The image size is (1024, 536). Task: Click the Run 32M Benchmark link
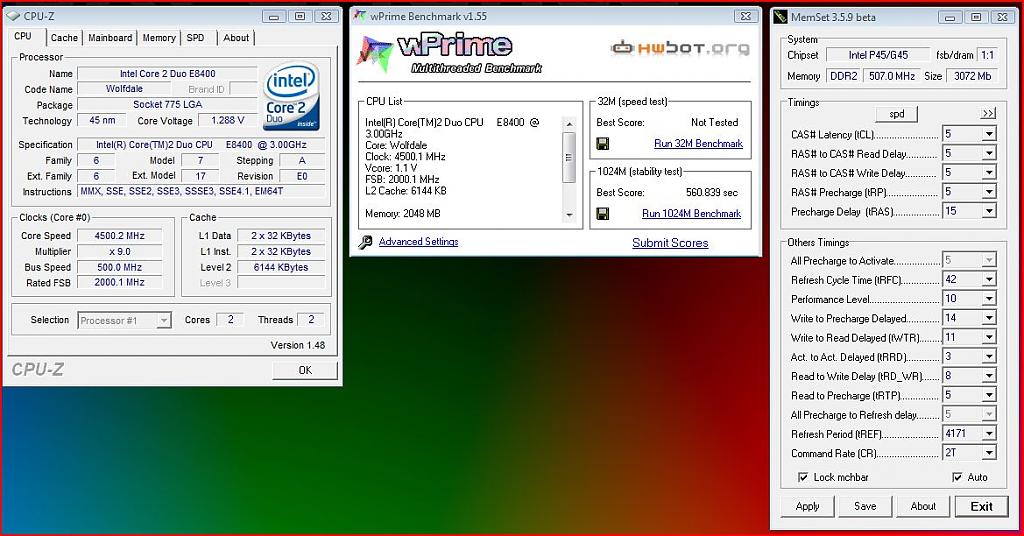tap(698, 144)
